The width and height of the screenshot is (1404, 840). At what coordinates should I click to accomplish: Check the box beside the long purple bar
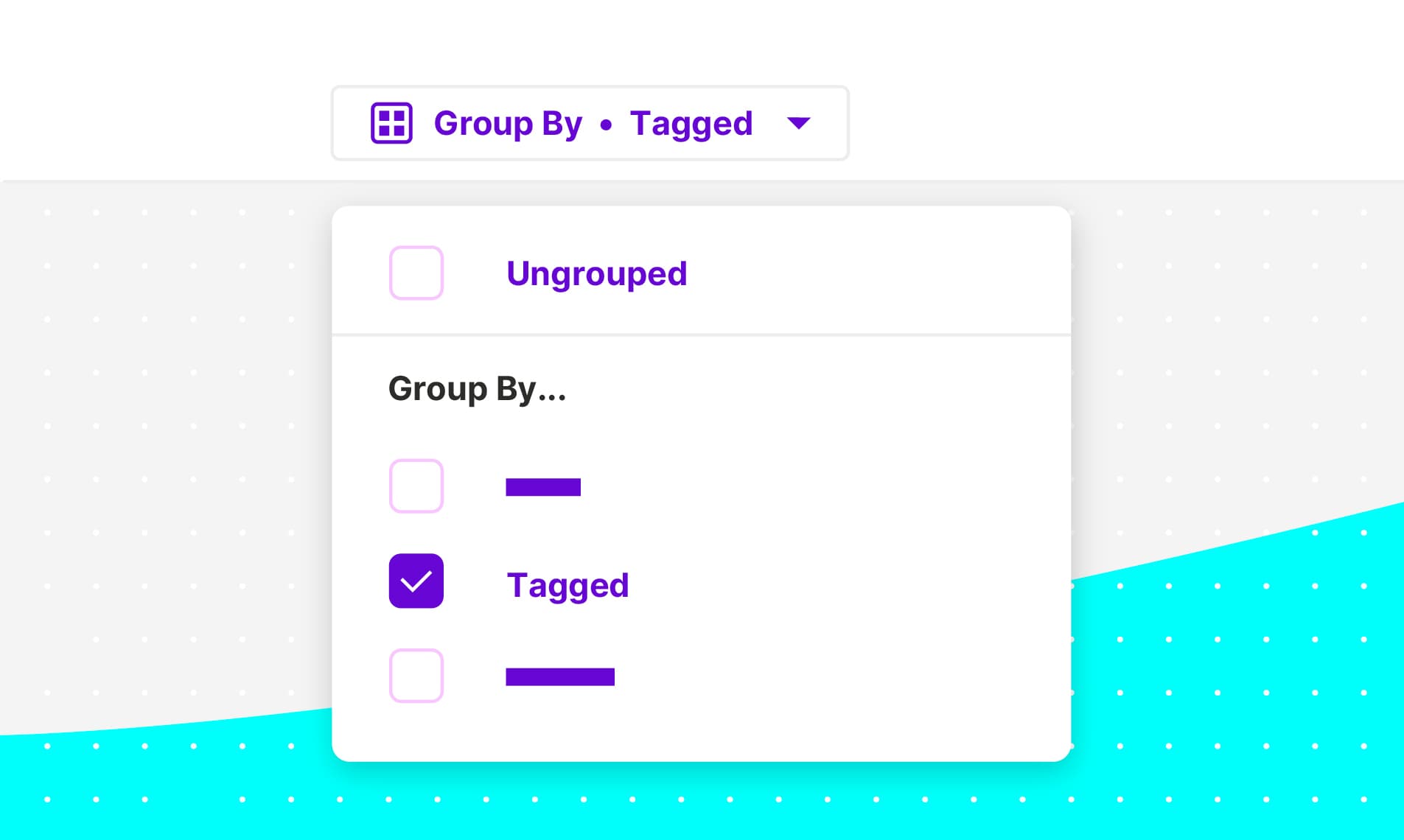click(416, 676)
